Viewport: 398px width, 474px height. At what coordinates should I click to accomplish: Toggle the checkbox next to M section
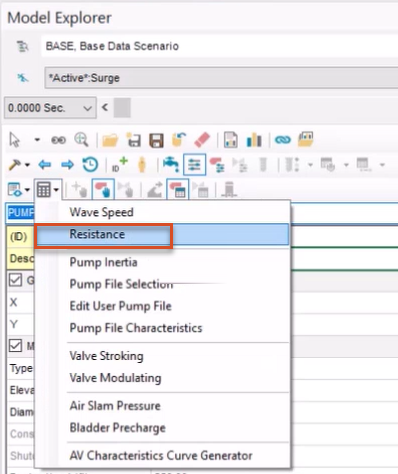point(15,346)
